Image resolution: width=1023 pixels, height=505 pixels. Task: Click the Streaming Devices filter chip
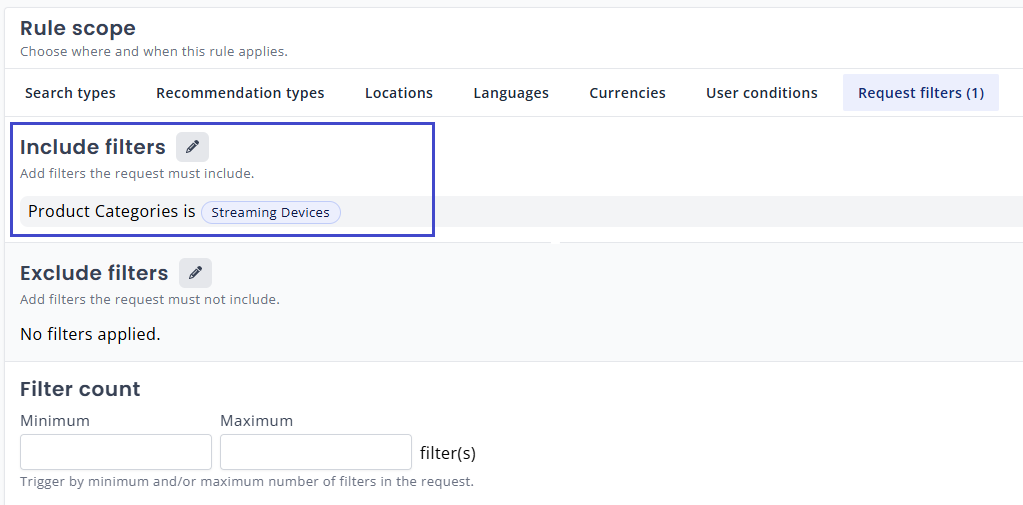[270, 212]
